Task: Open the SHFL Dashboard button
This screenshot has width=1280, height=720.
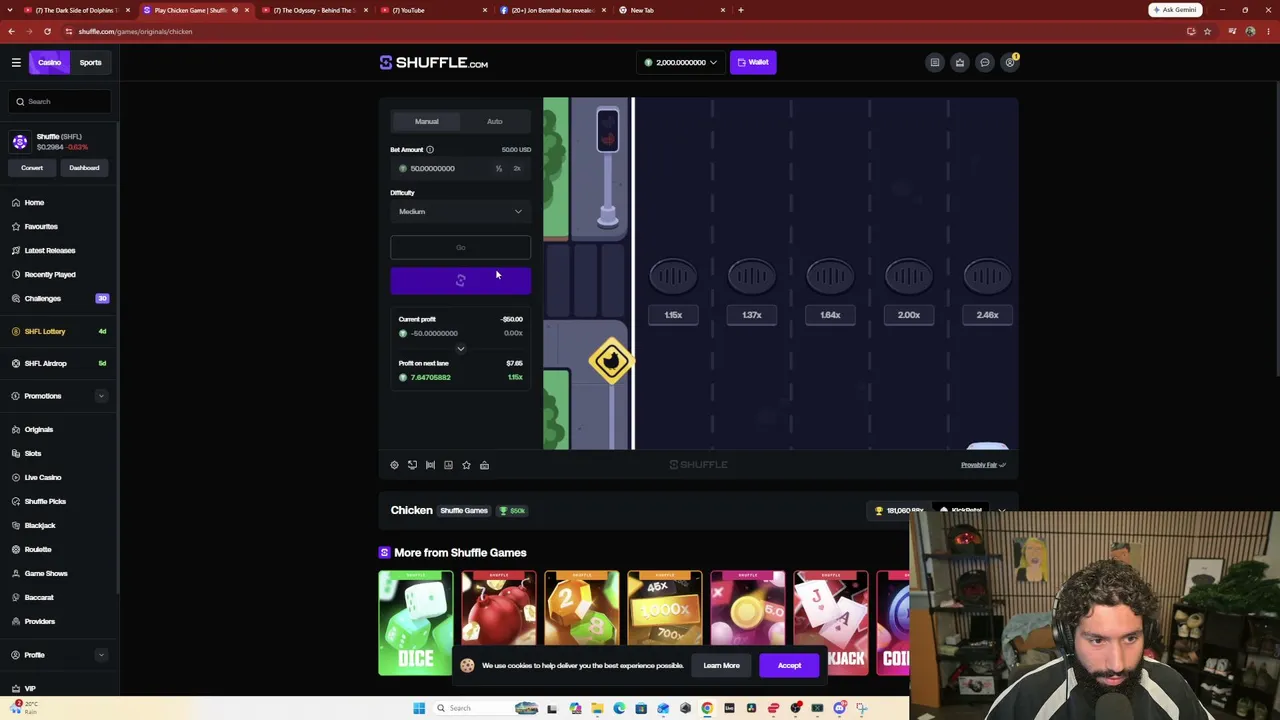Action: click(x=84, y=168)
